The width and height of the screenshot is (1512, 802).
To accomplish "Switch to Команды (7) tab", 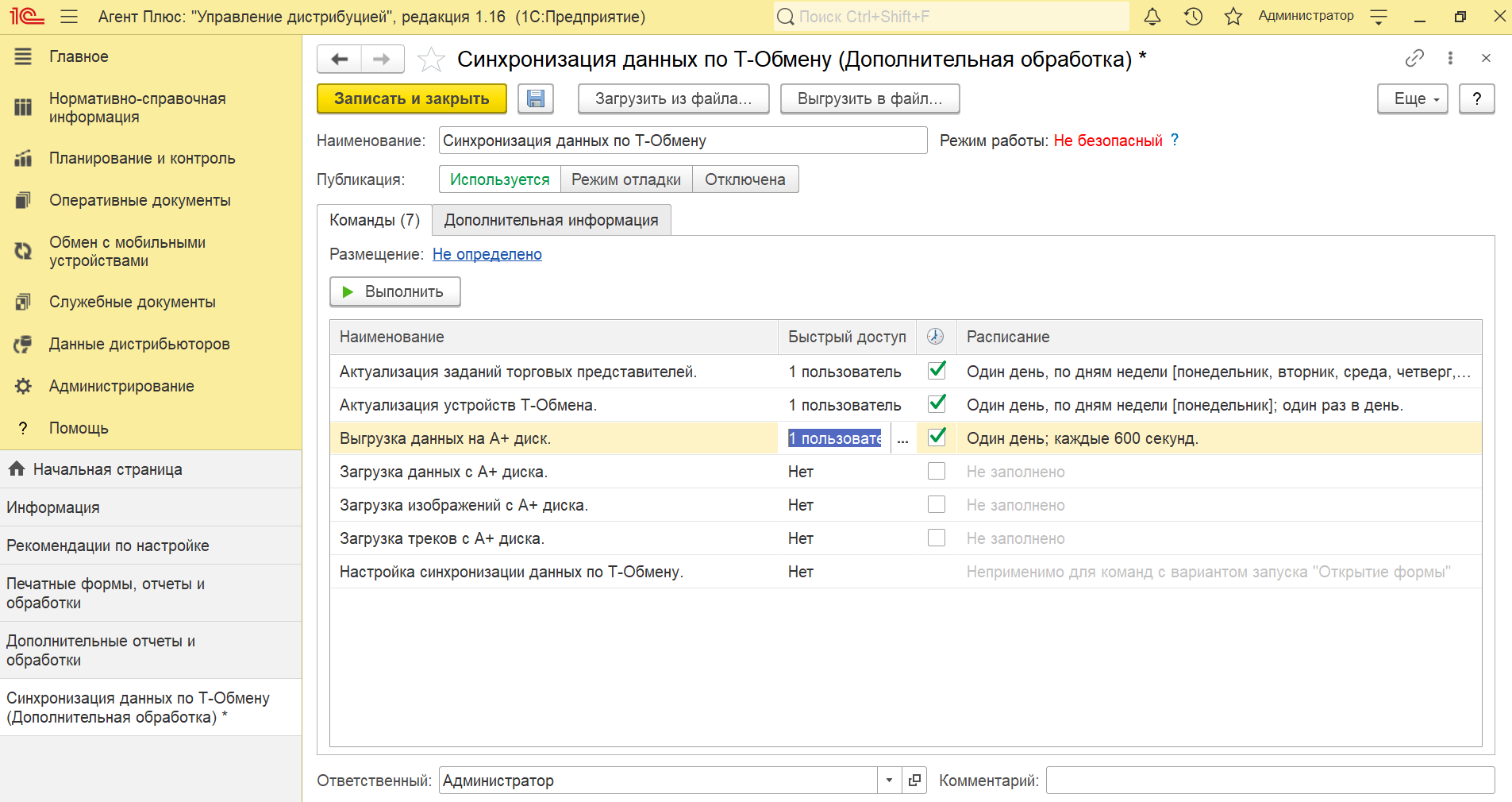I will click(375, 220).
